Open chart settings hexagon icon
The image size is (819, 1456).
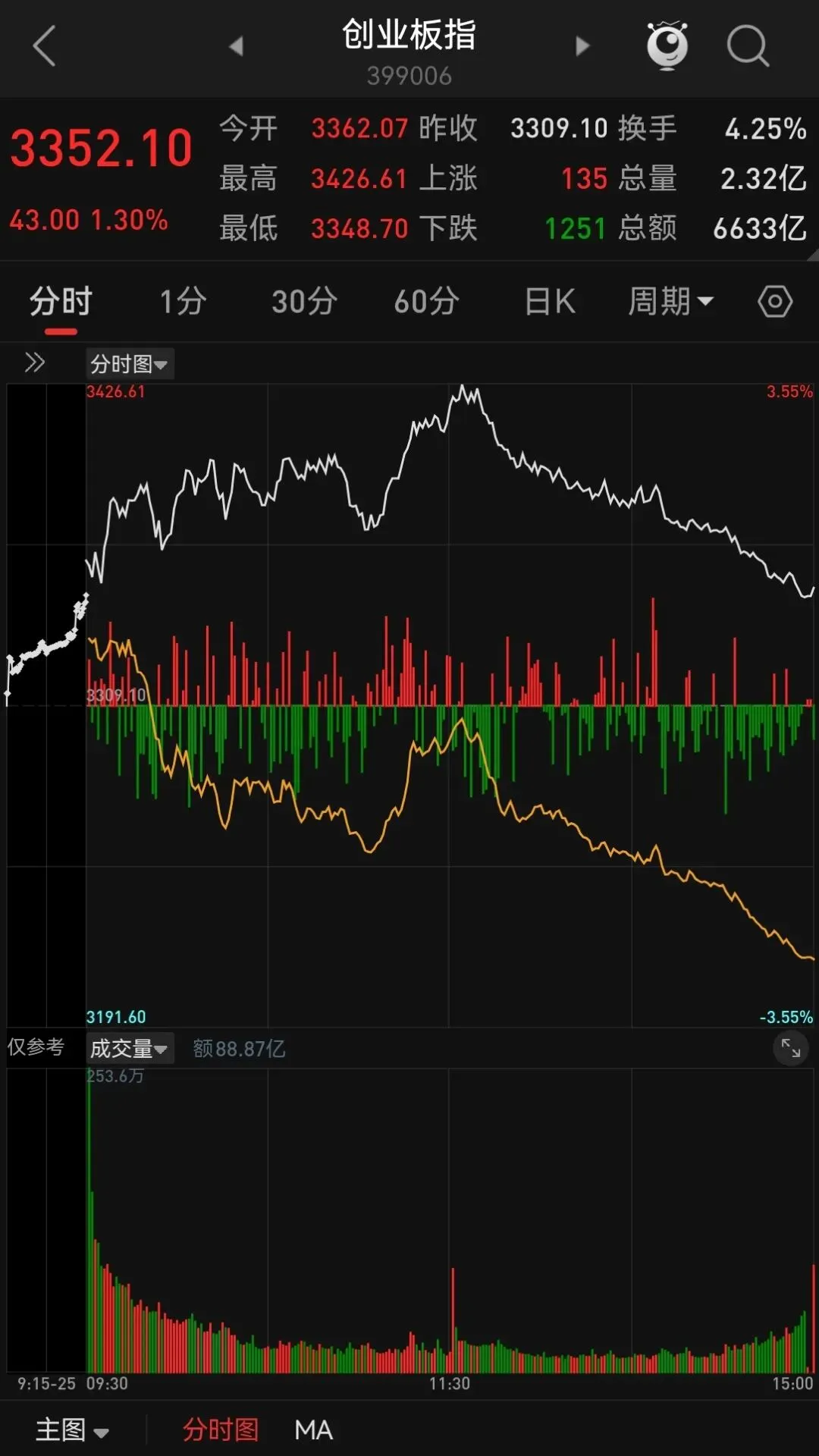tap(775, 302)
